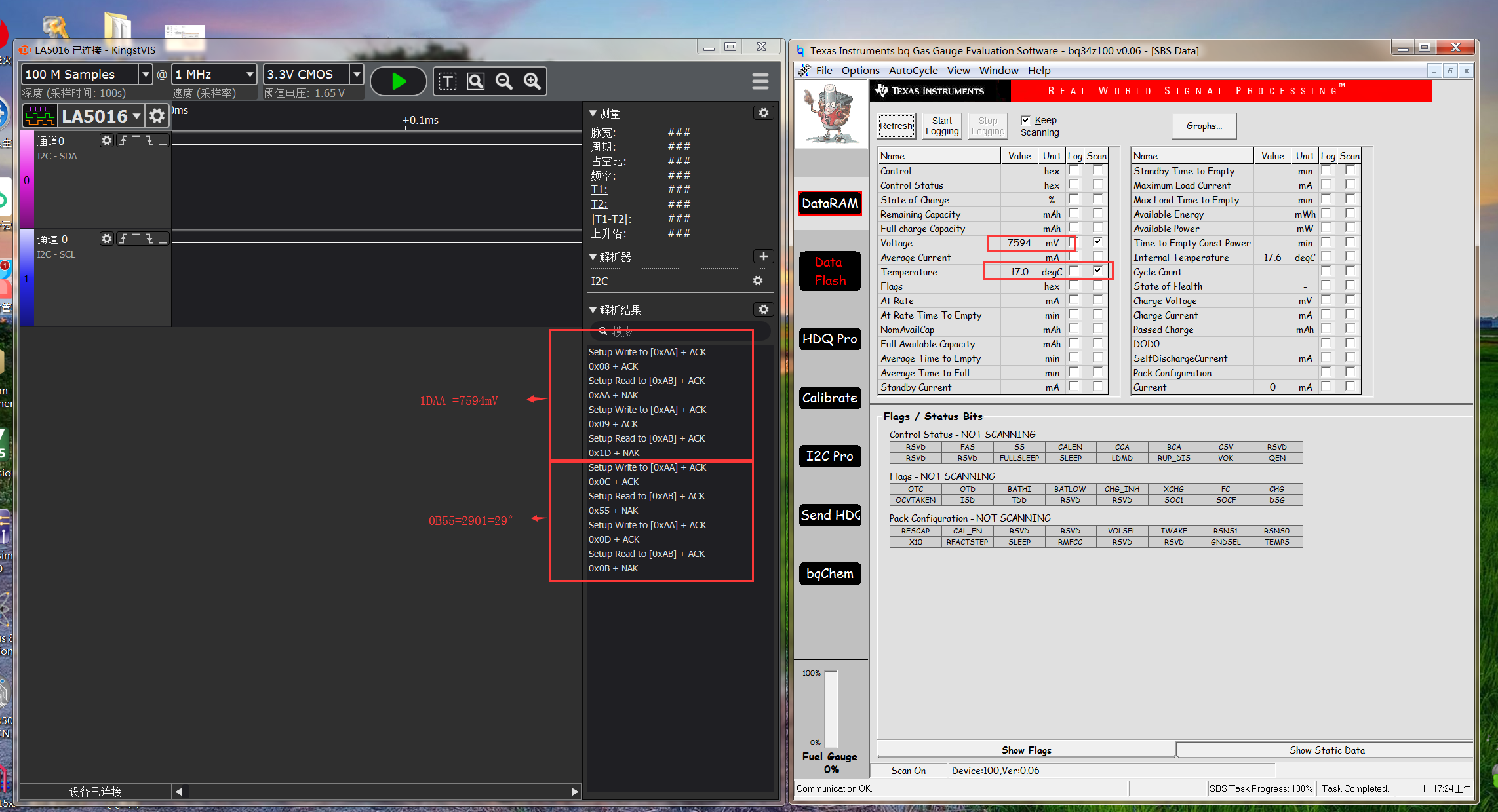Switch to the Data Flash panel
Viewport: 1498px width, 812px height.
tap(829, 271)
